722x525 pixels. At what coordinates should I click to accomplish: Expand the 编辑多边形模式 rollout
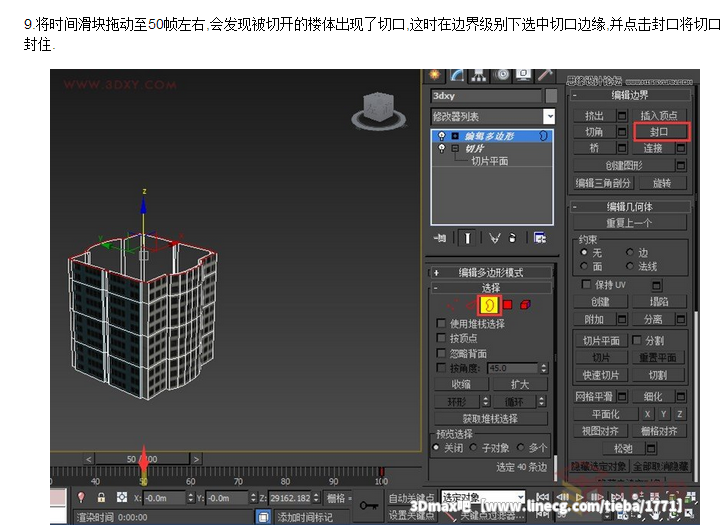point(437,273)
